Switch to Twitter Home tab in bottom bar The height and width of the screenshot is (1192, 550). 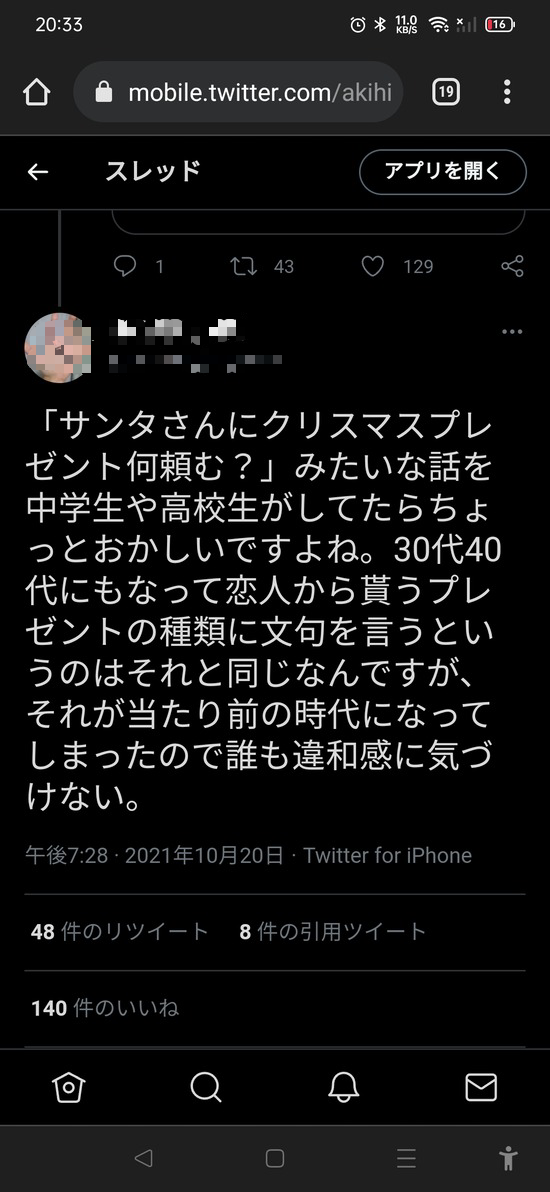coord(68,1088)
